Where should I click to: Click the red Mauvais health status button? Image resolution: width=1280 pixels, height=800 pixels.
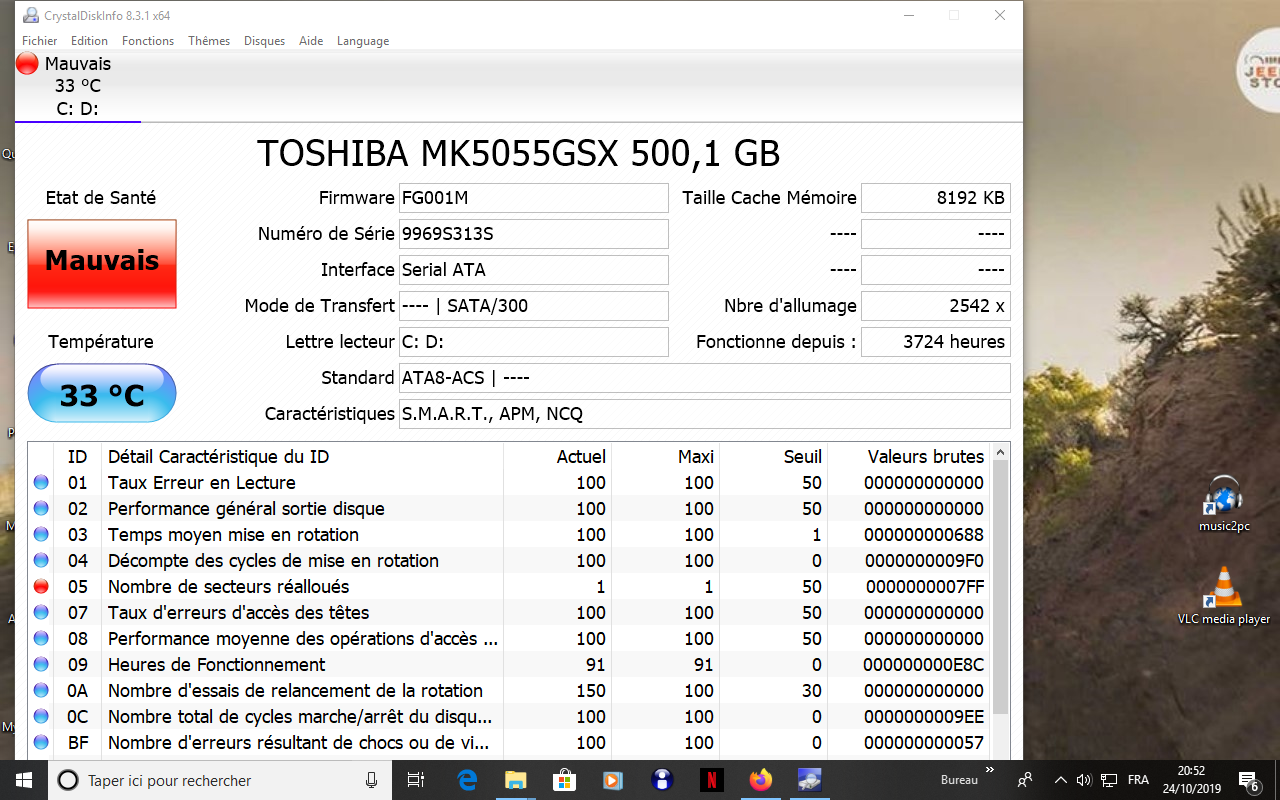click(102, 264)
